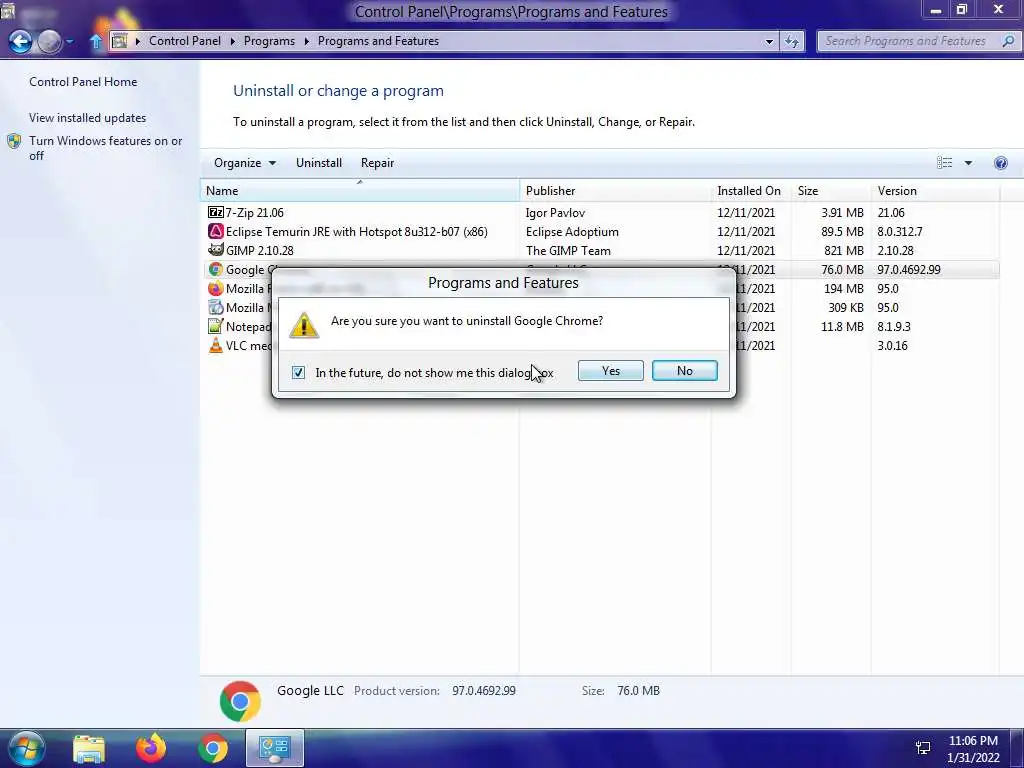Click Control Panel icon in address bar
Screen dimensions: 1024x768
coord(120,41)
